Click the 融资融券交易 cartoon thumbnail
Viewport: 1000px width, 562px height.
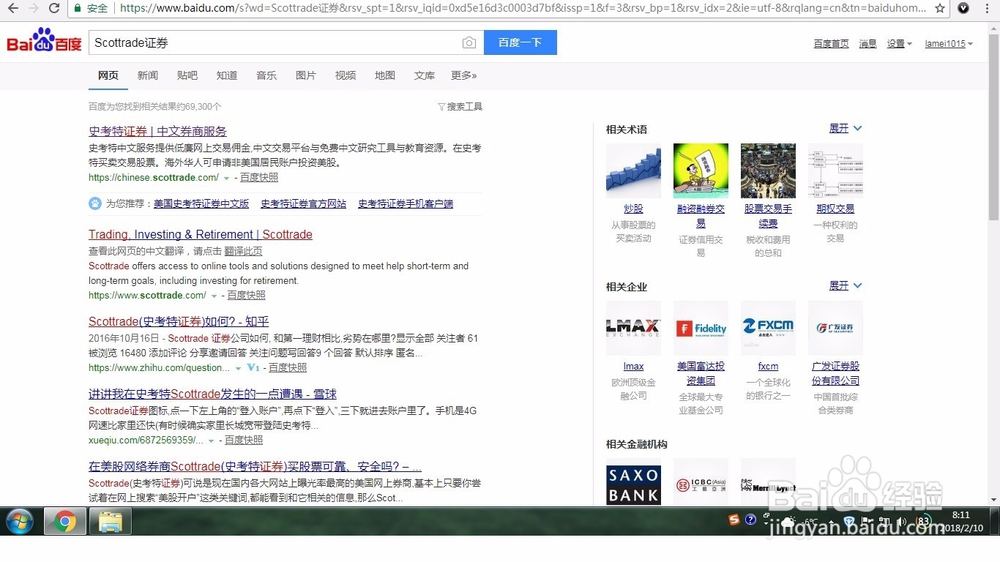pyautogui.click(x=700, y=170)
